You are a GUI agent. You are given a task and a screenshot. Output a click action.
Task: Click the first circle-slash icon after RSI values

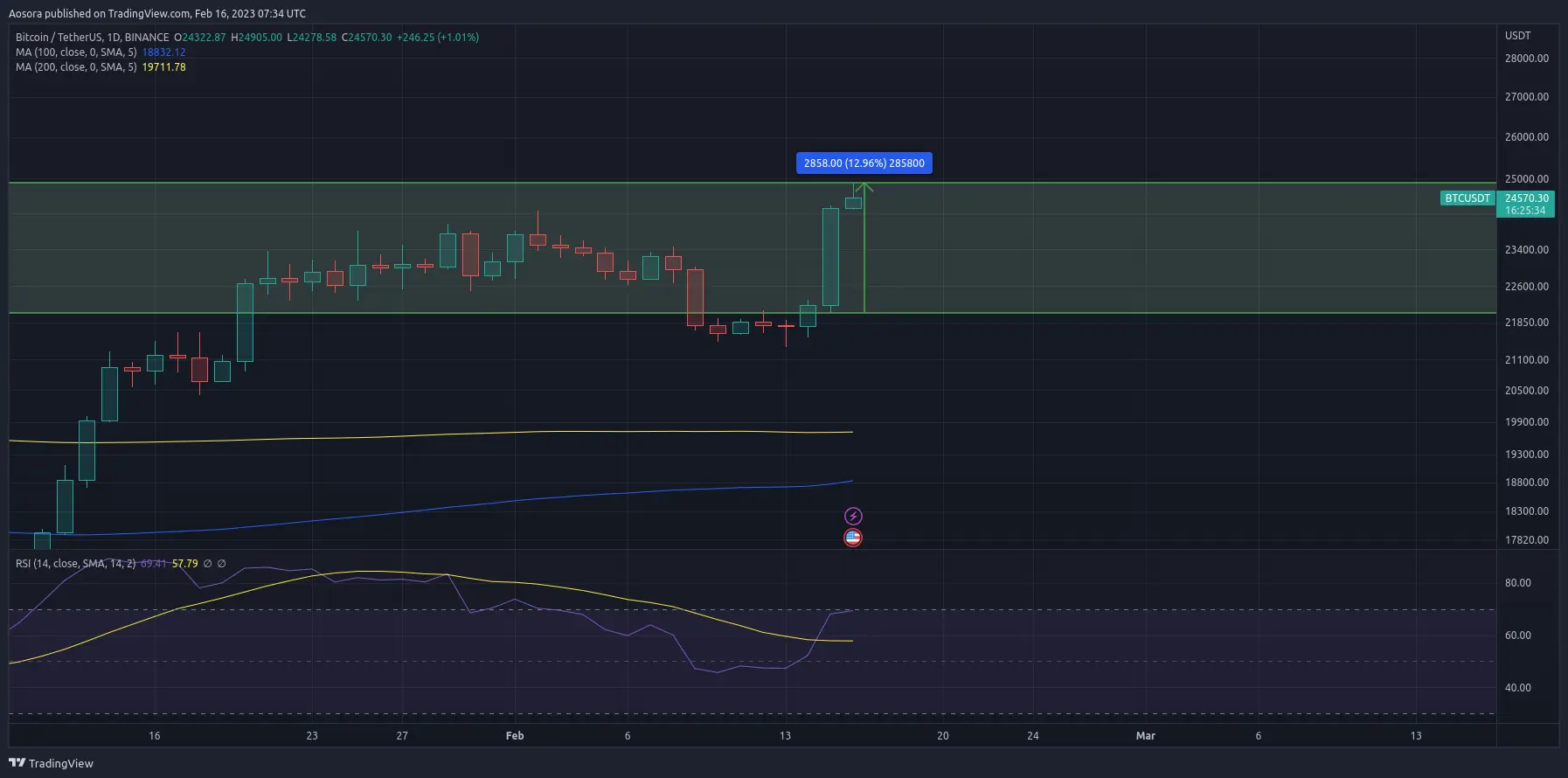pyautogui.click(x=207, y=564)
